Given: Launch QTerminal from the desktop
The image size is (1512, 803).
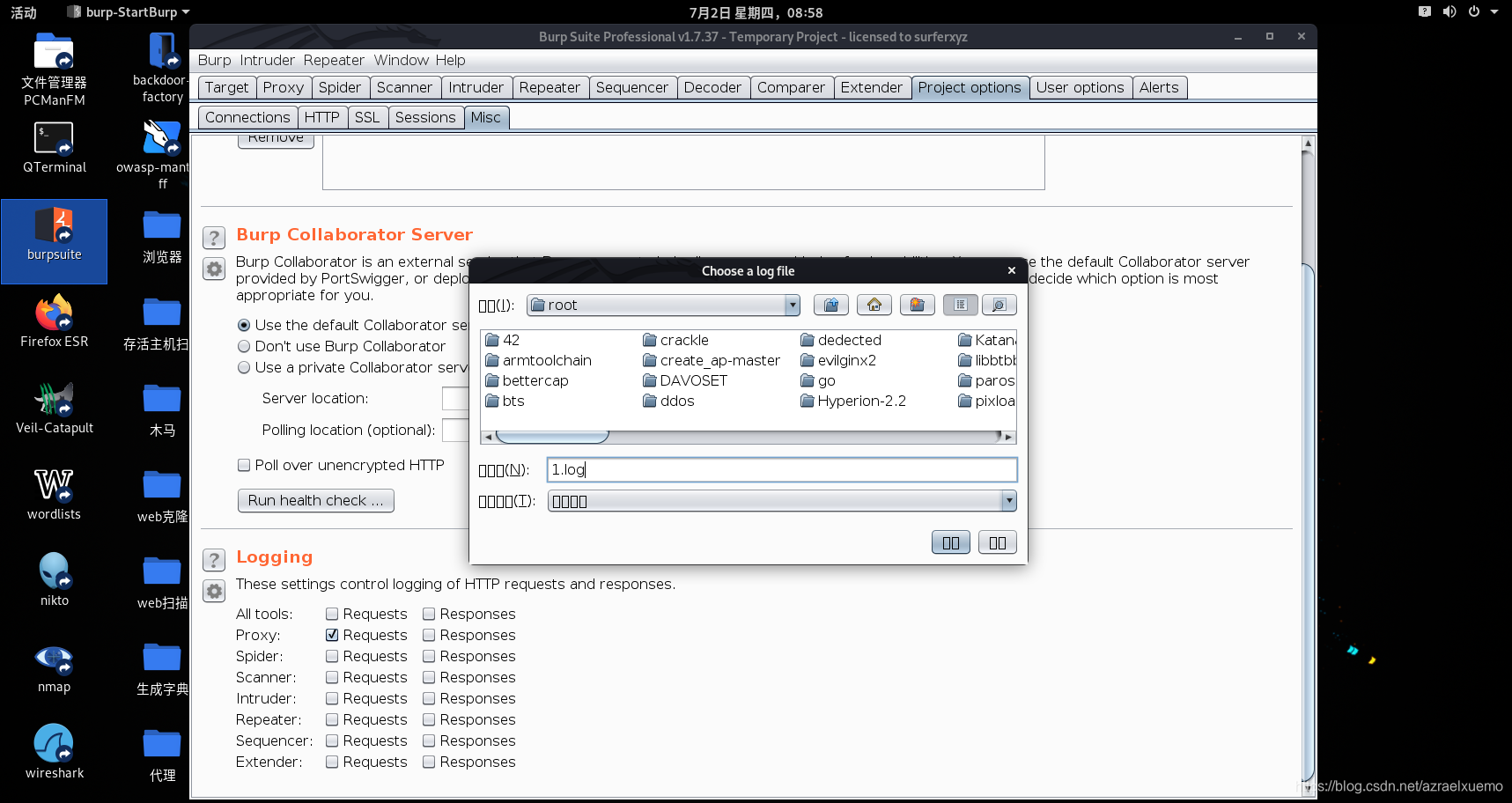Looking at the screenshot, I should (54, 148).
